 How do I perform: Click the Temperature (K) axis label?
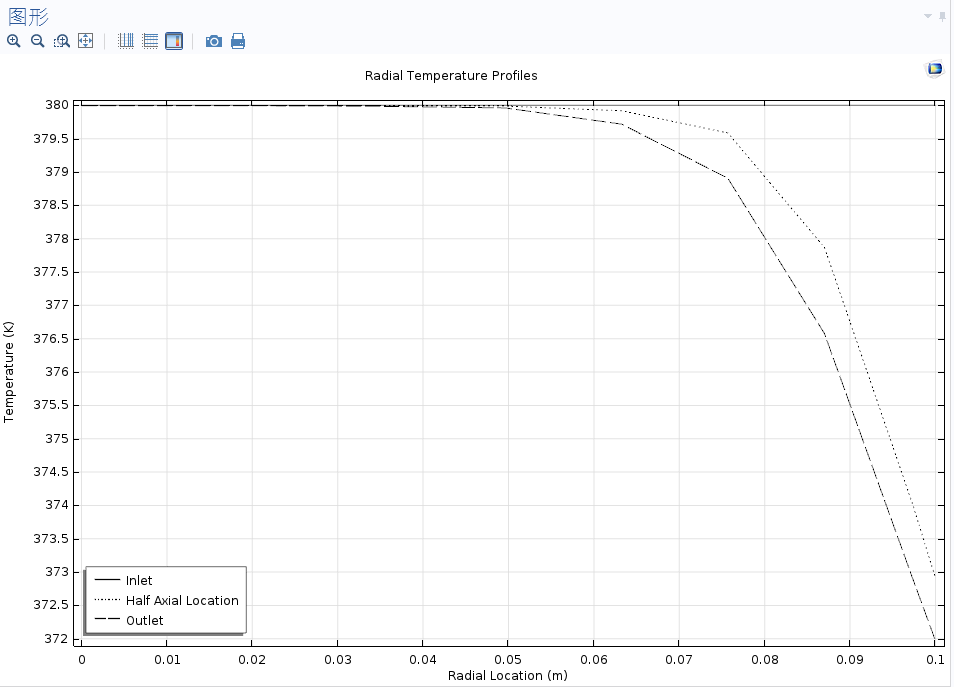tap(9, 372)
